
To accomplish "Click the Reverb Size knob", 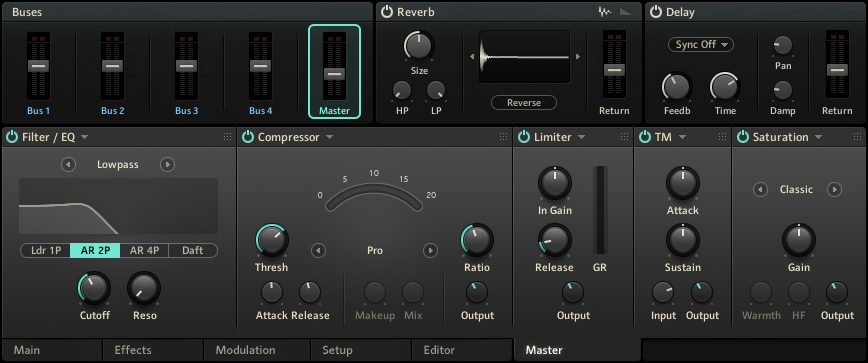I will tap(419, 45).
